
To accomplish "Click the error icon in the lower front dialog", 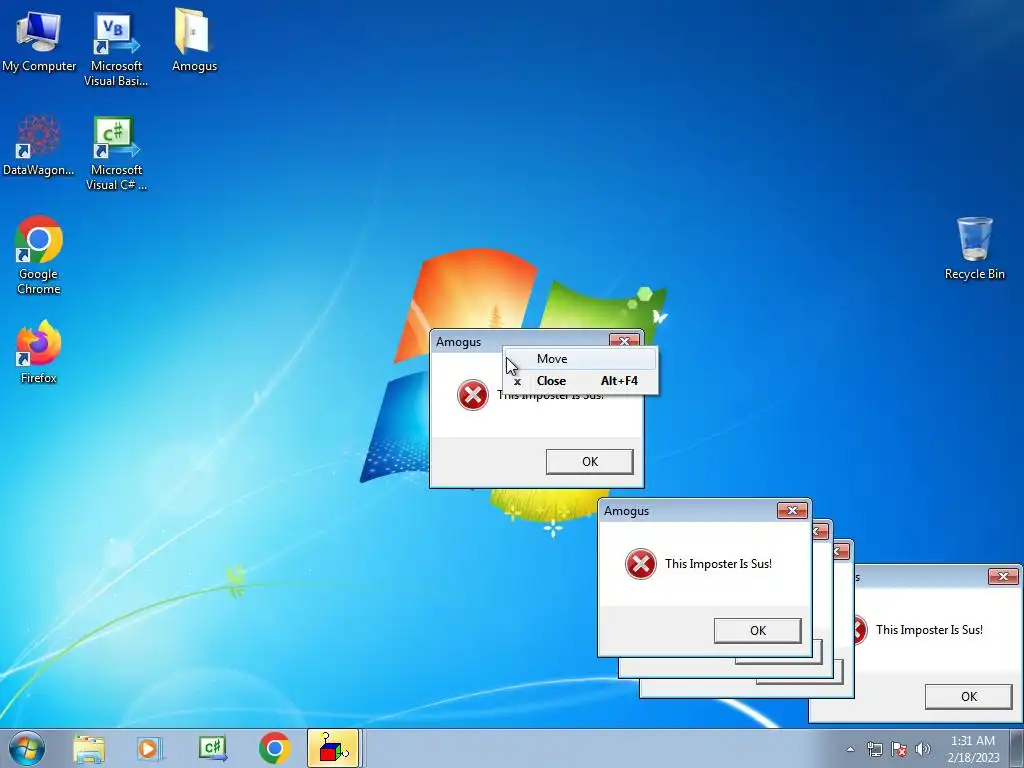I will point(641,564).
